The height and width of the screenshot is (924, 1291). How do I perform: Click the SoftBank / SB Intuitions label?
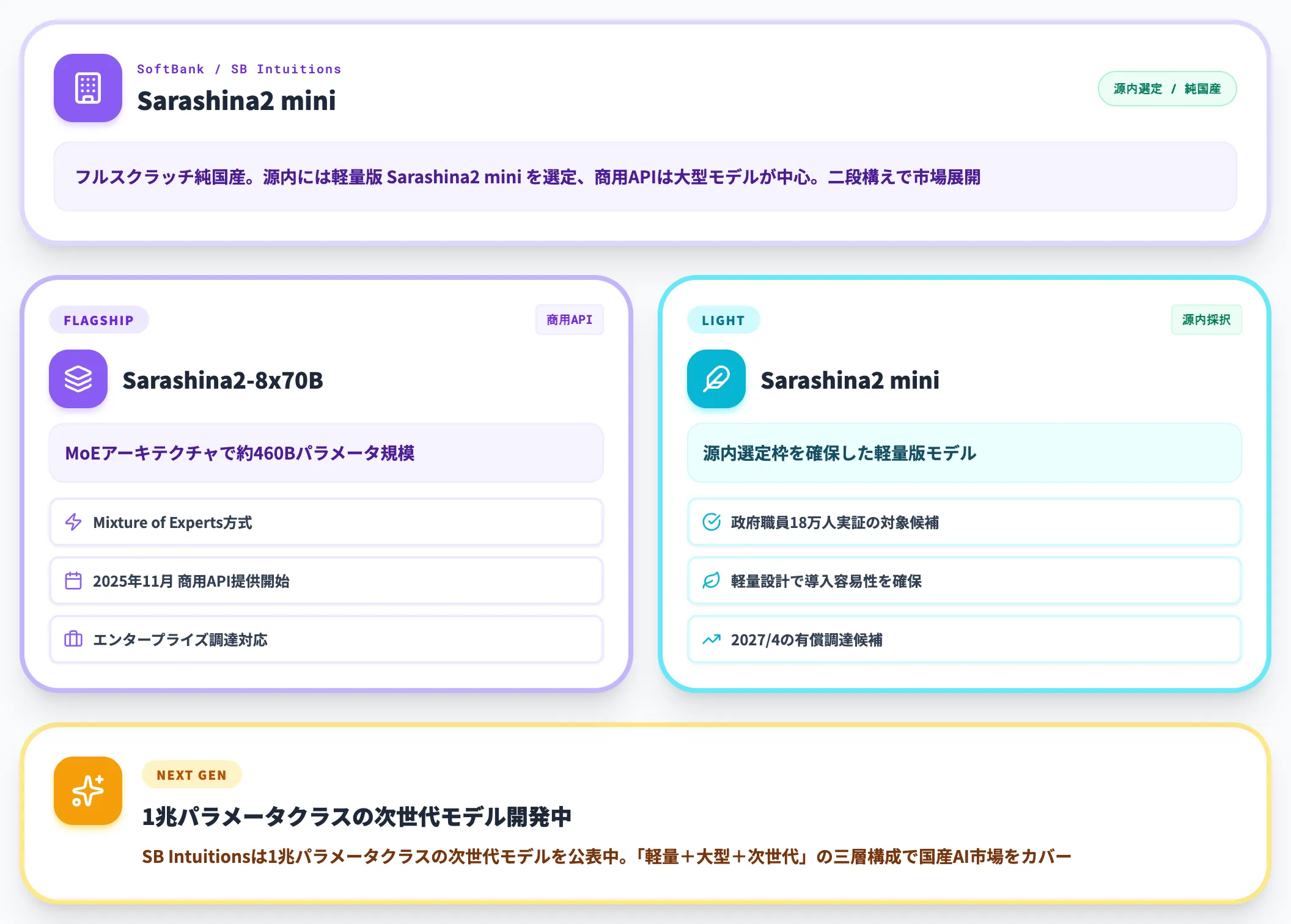pos(239,69)
